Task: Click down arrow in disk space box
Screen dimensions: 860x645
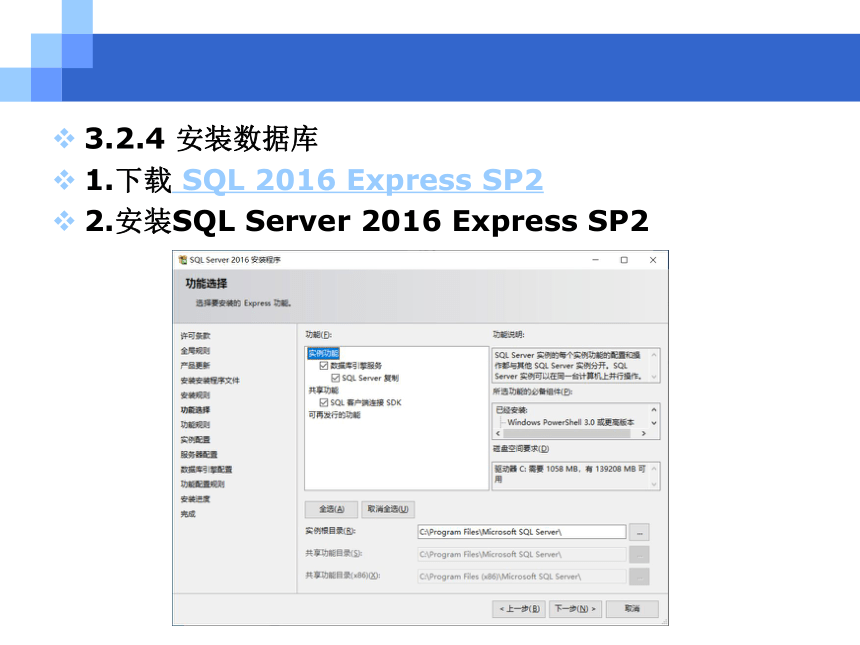Action: (654, 484)
